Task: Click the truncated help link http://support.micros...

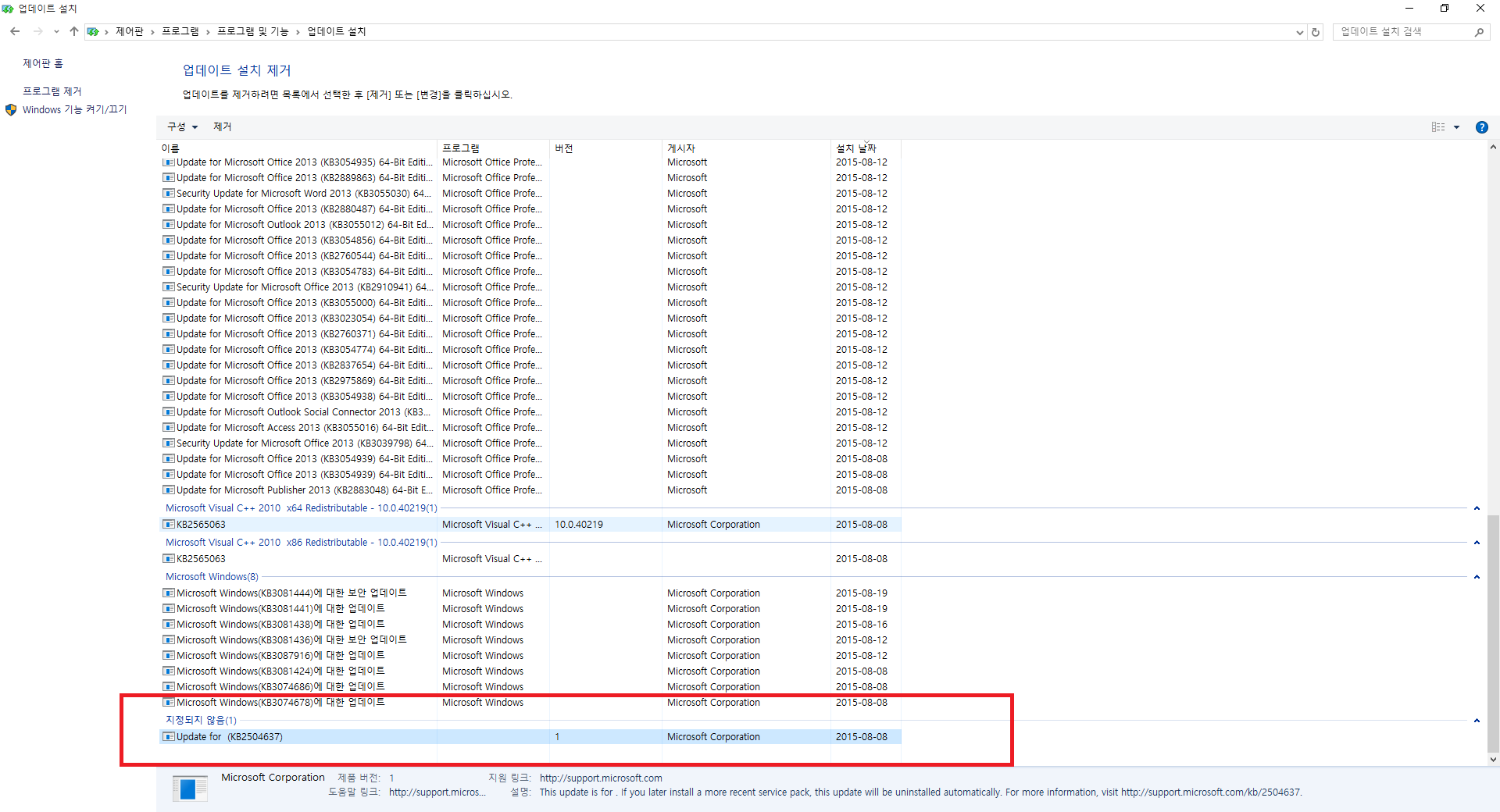Action: coord(437,792)
